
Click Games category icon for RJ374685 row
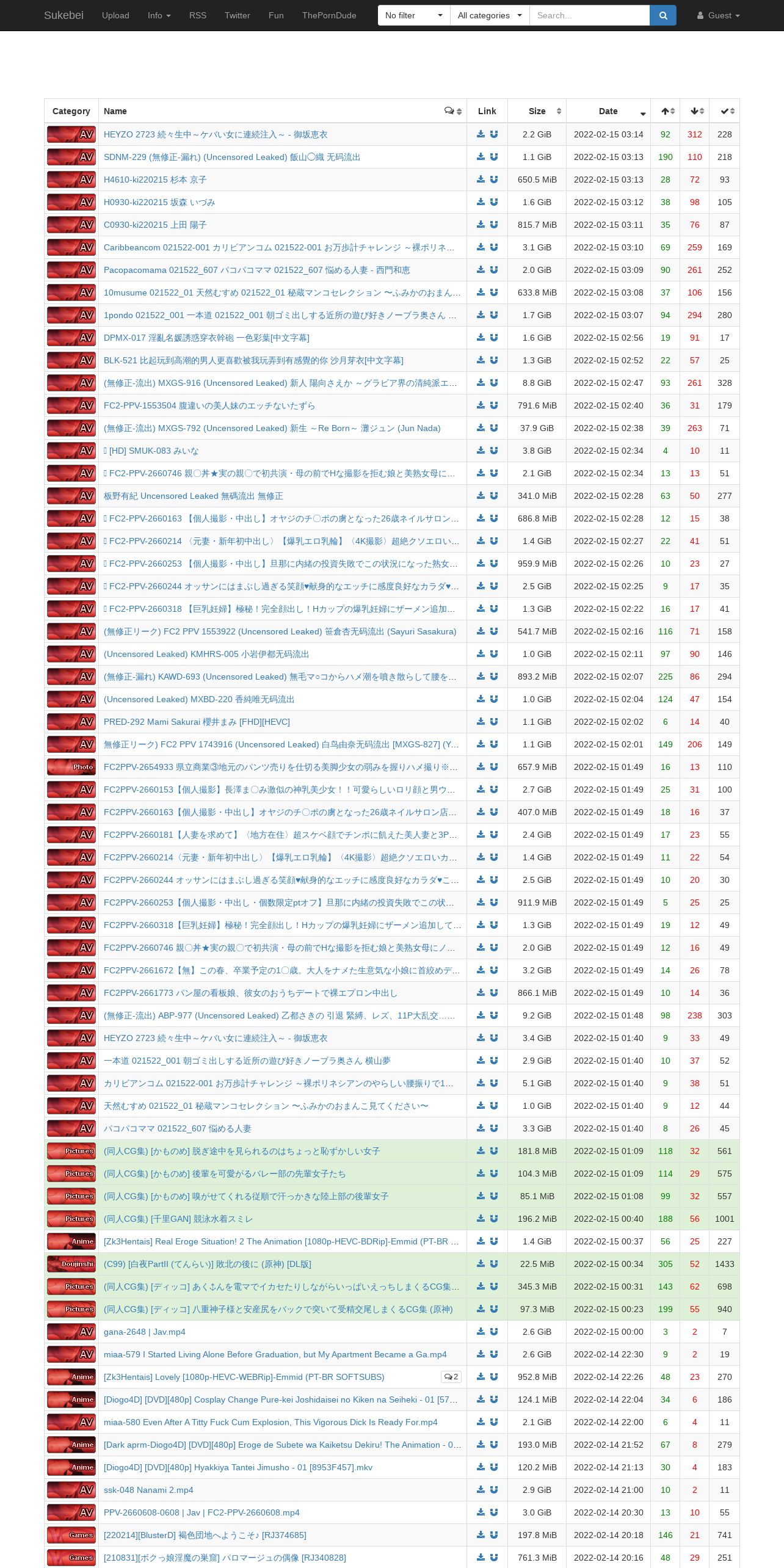point(71,1535)
